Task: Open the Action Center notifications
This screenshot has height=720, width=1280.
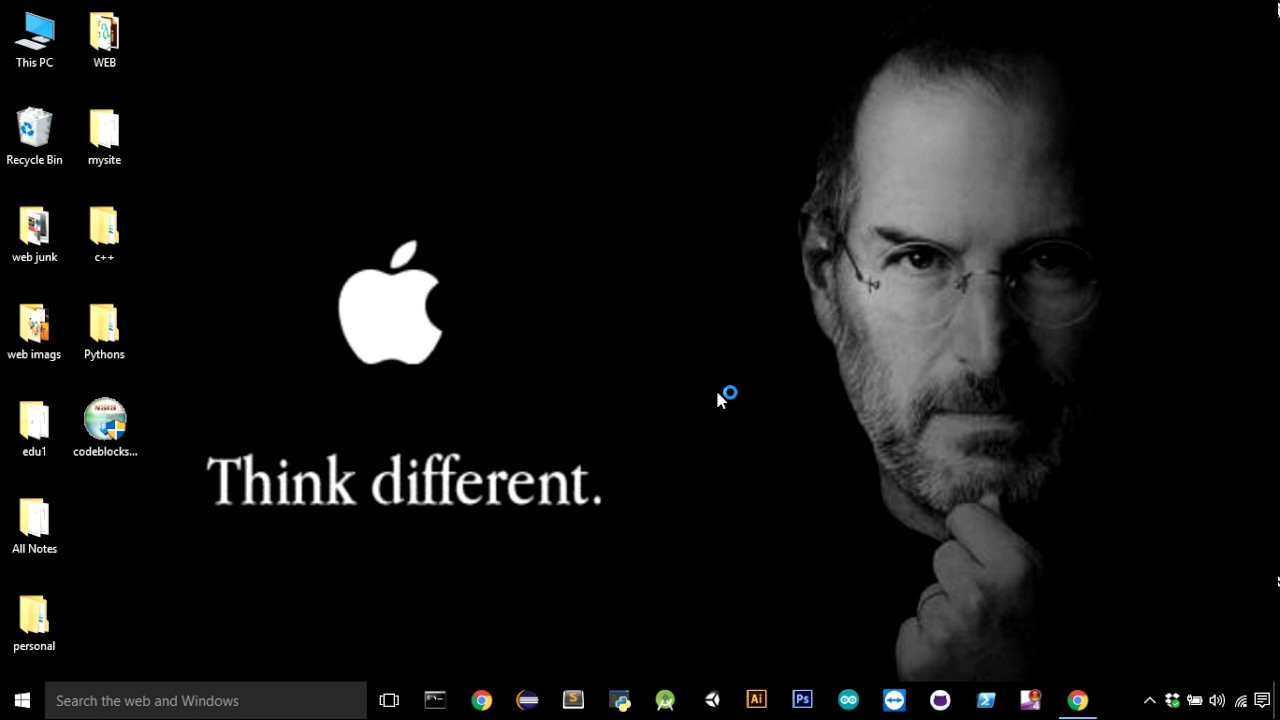Action: 1263,700
